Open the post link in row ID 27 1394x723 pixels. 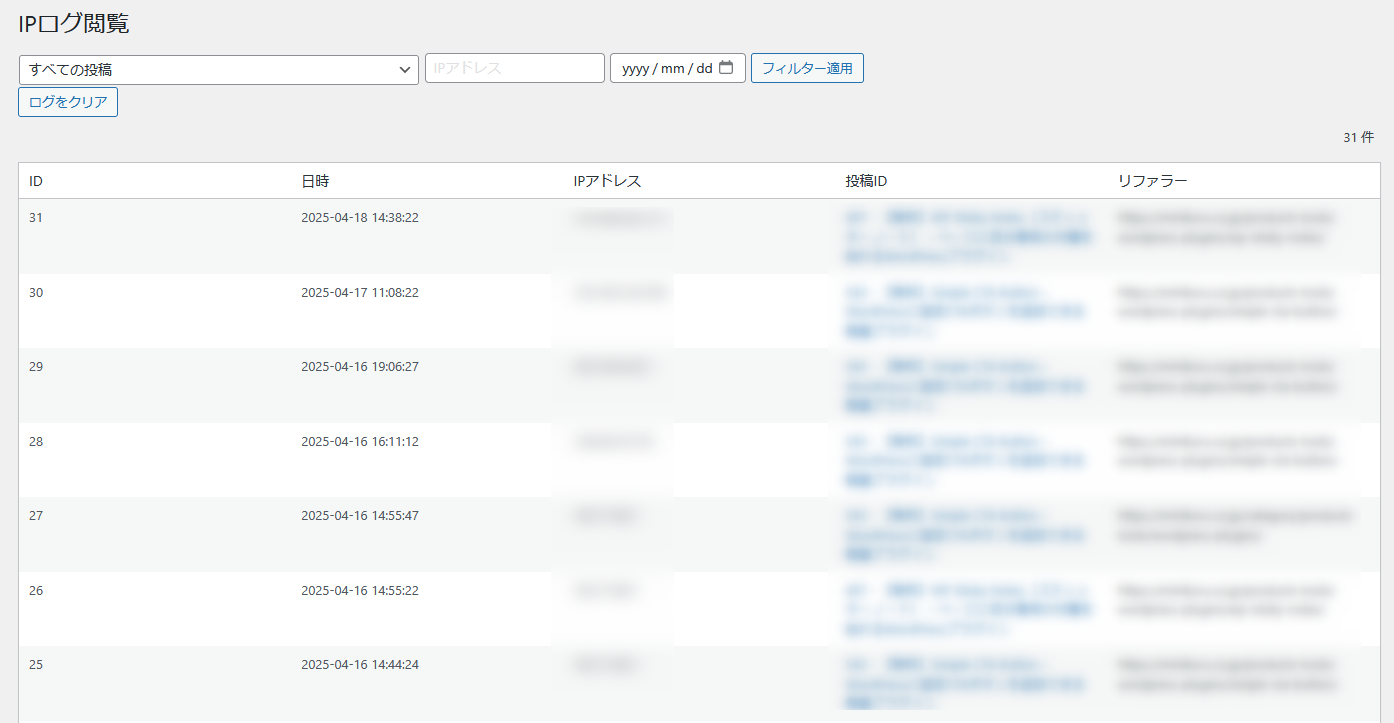965,534
